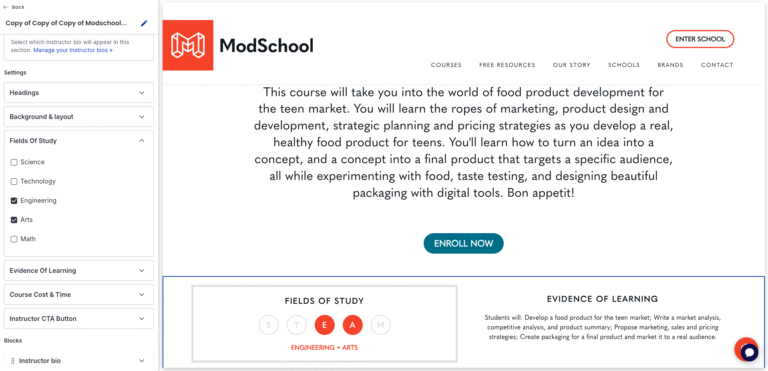The height and width of the screenshot is (371, 768).
Task: Open the chat bubble widget
Action: coord(747,350)
